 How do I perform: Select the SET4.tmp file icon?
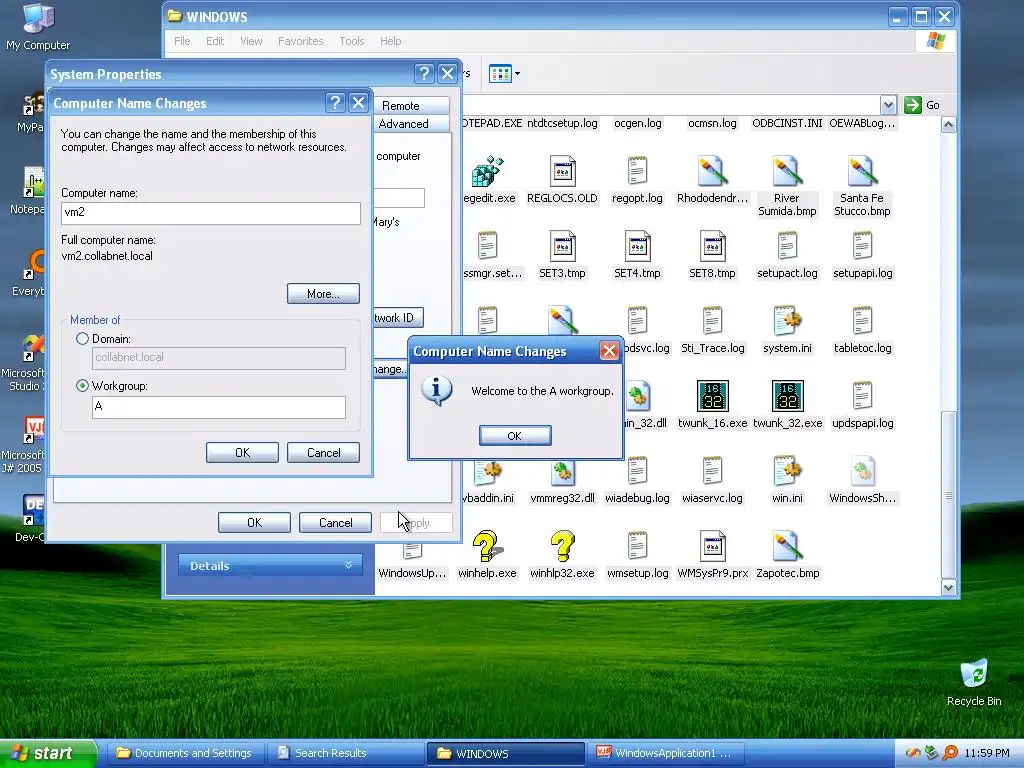(x=637, y=246)
